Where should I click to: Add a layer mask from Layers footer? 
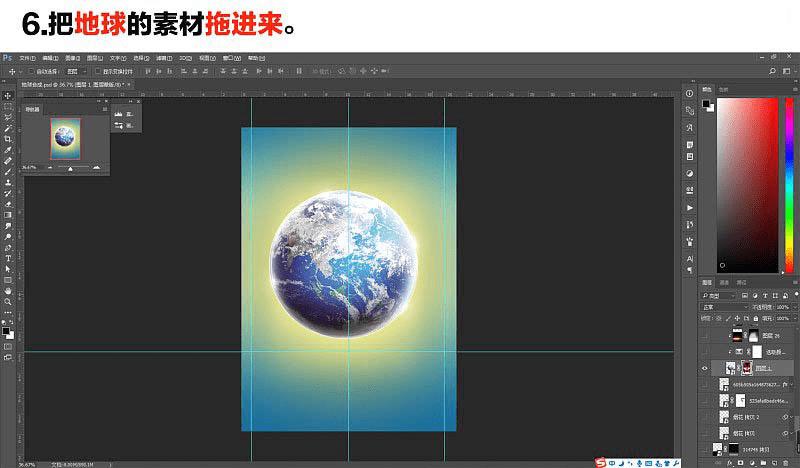(741, 463)
